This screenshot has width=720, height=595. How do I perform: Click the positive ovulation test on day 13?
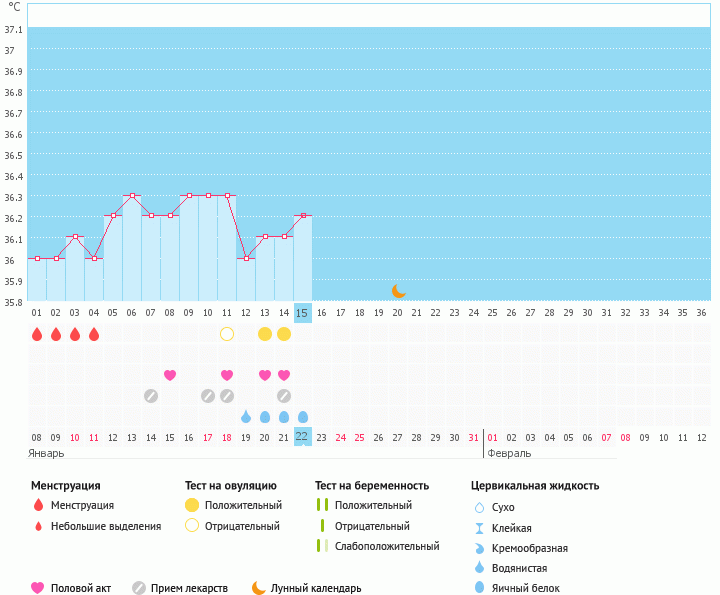265,334
